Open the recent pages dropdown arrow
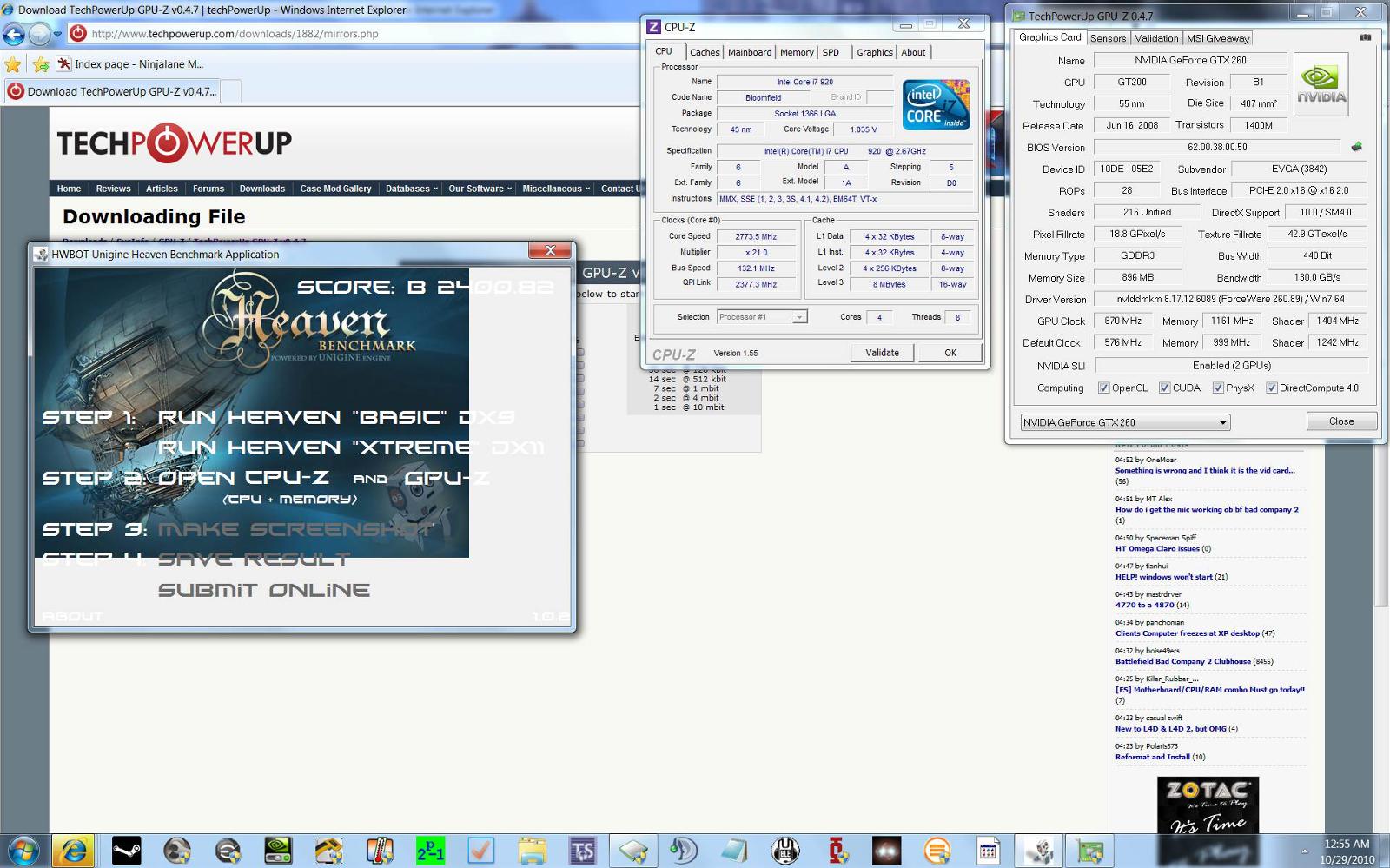 pos(57,35)
